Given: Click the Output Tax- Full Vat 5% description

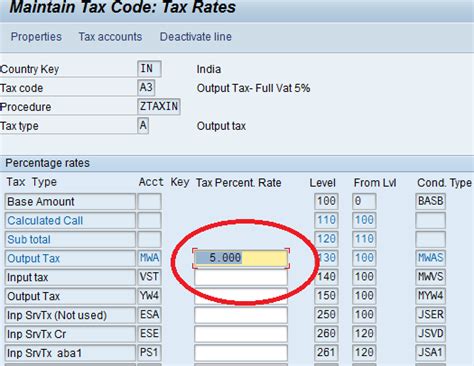Looking at the screenshot, I should pyautogui.click(x=253, y=88).
